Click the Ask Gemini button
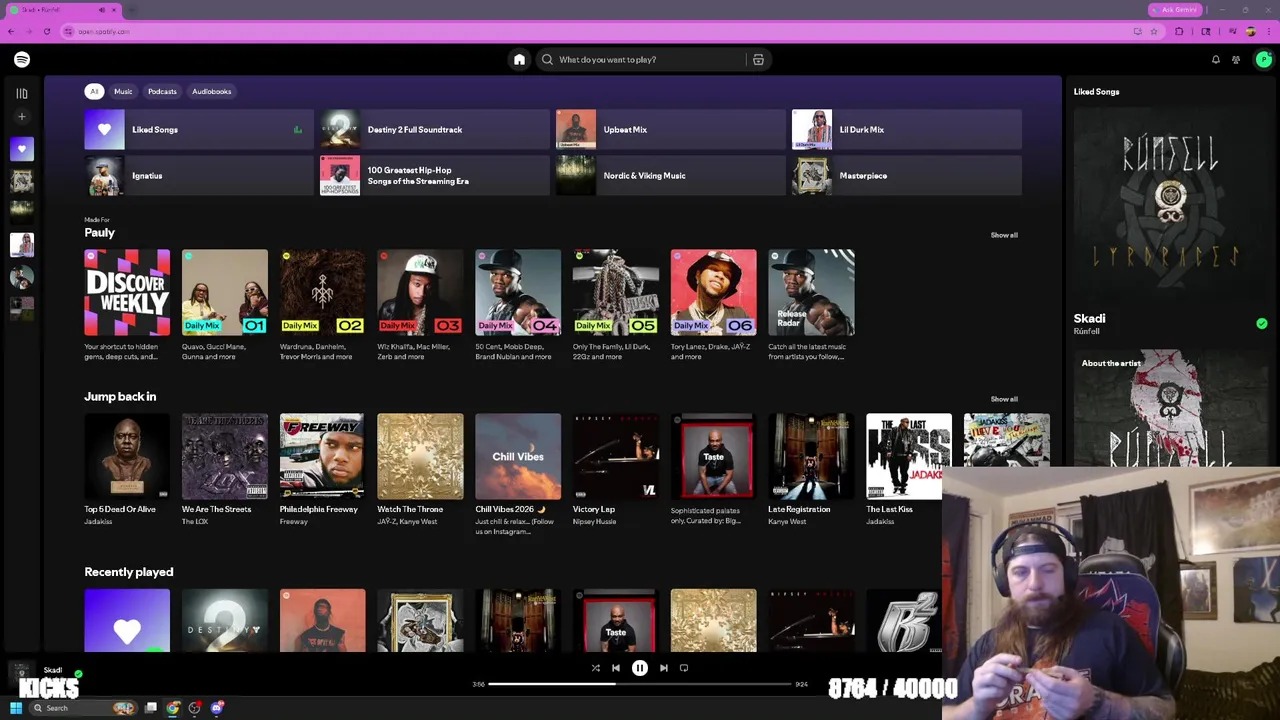 click(x=1175, y=10)
